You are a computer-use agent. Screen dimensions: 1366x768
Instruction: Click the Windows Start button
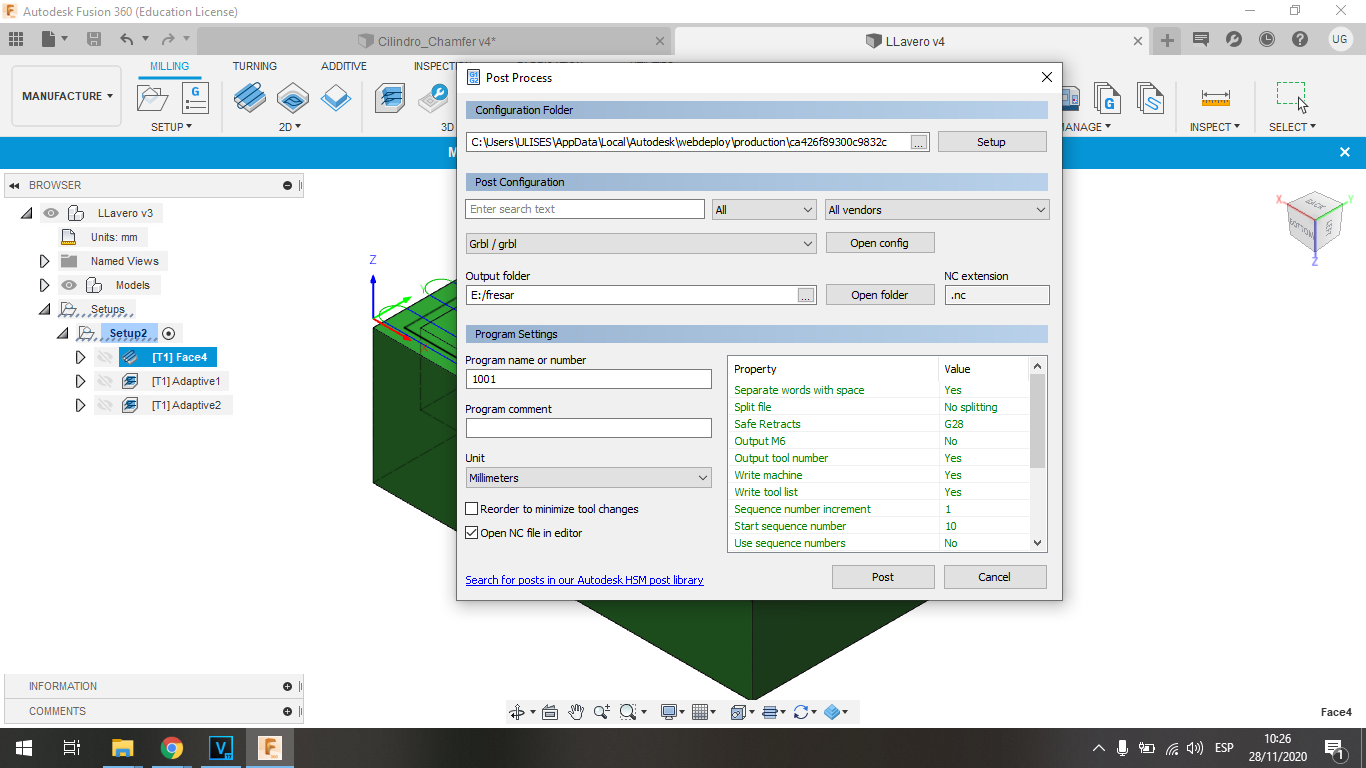[x=23, y=748]
